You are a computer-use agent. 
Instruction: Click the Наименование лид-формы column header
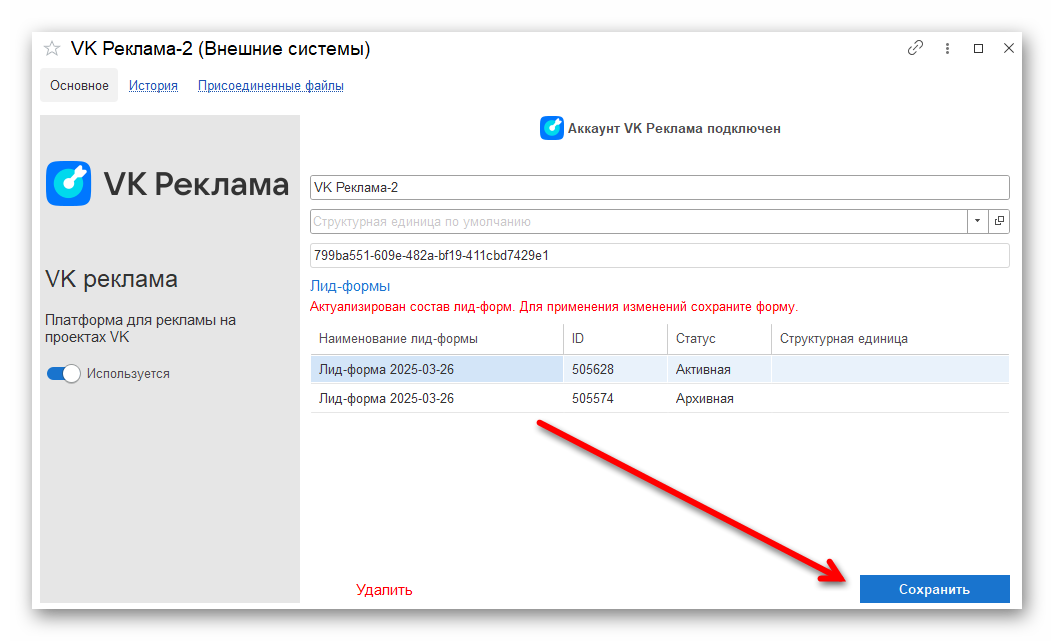[x=437, y=339]
